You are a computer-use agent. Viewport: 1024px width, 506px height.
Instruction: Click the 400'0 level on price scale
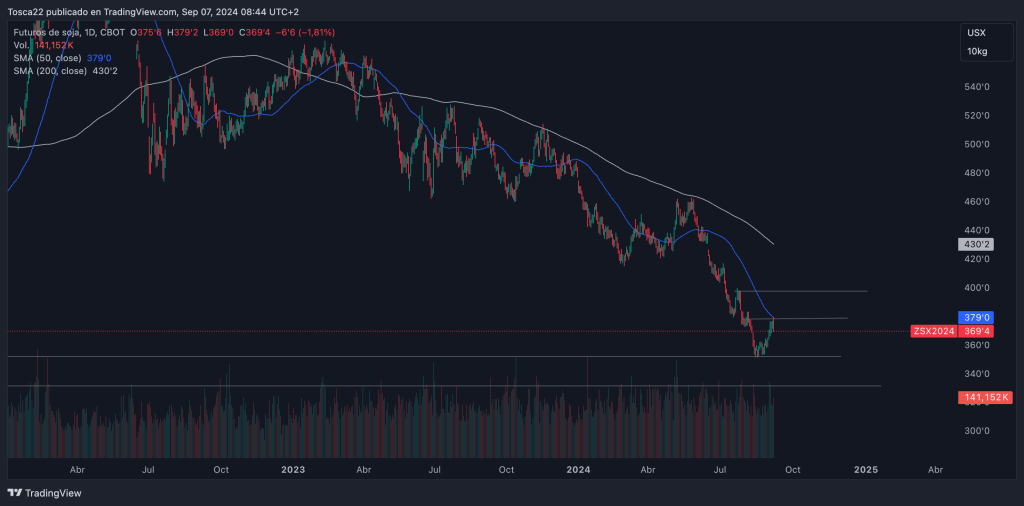(x=976, y=288)
